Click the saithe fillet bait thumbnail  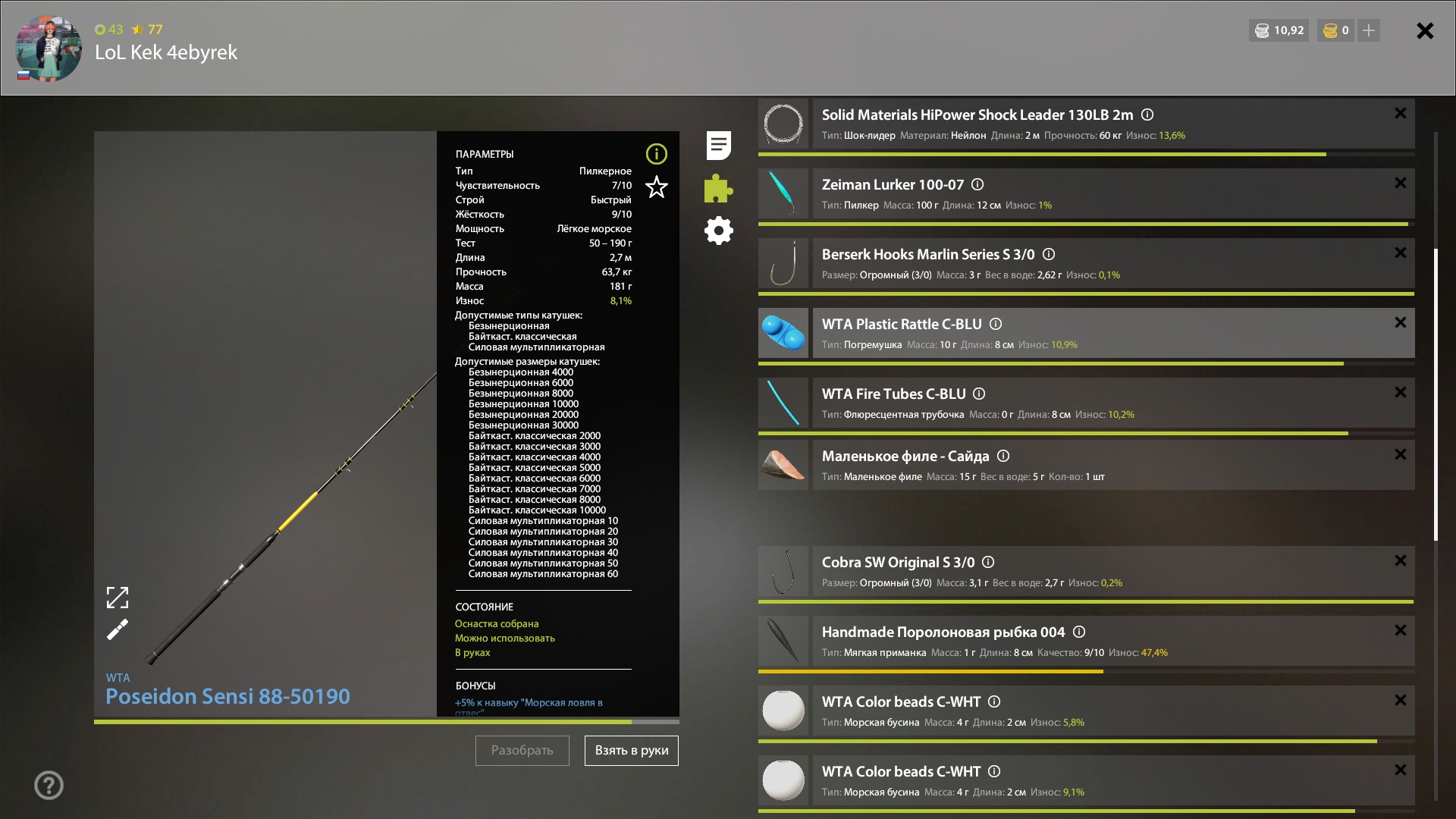783,465
